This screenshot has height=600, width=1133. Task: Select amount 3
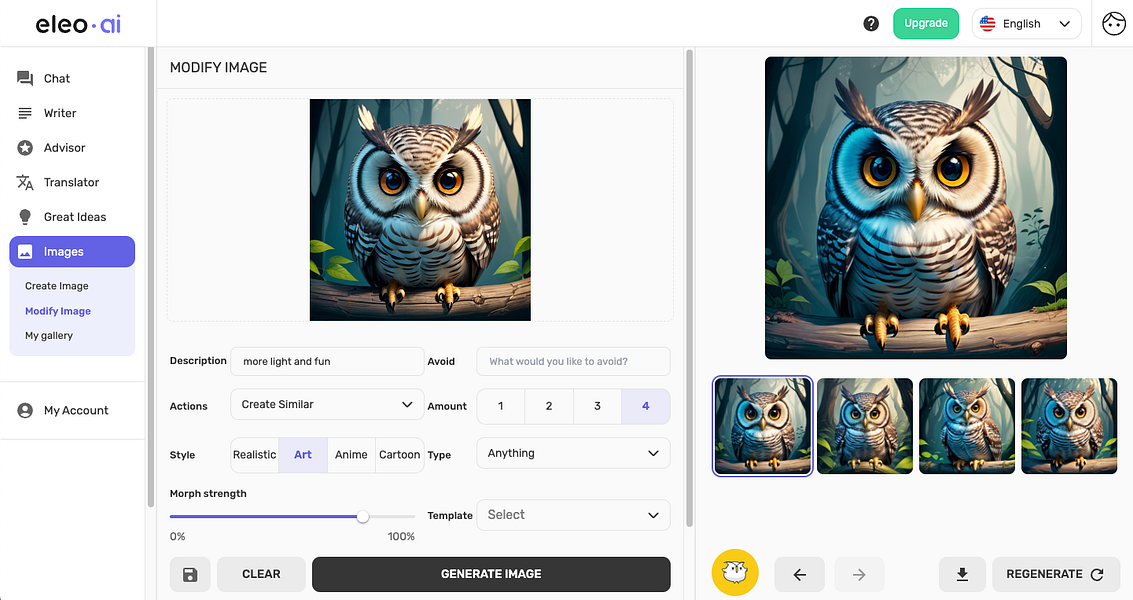[598, 406]
